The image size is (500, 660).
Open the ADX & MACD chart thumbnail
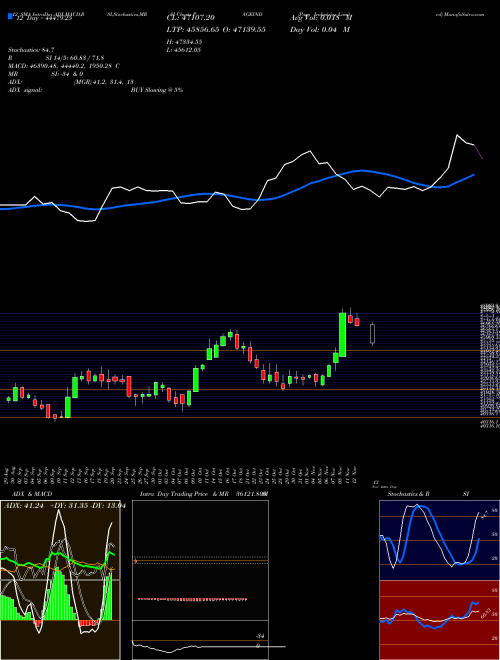[60, 580]
